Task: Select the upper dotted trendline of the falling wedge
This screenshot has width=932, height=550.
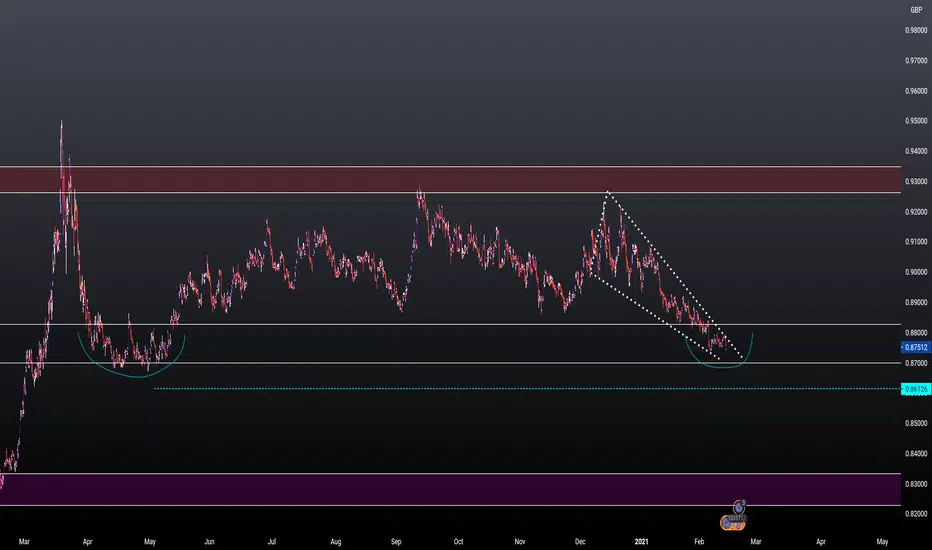Action: tap(675, 275)
